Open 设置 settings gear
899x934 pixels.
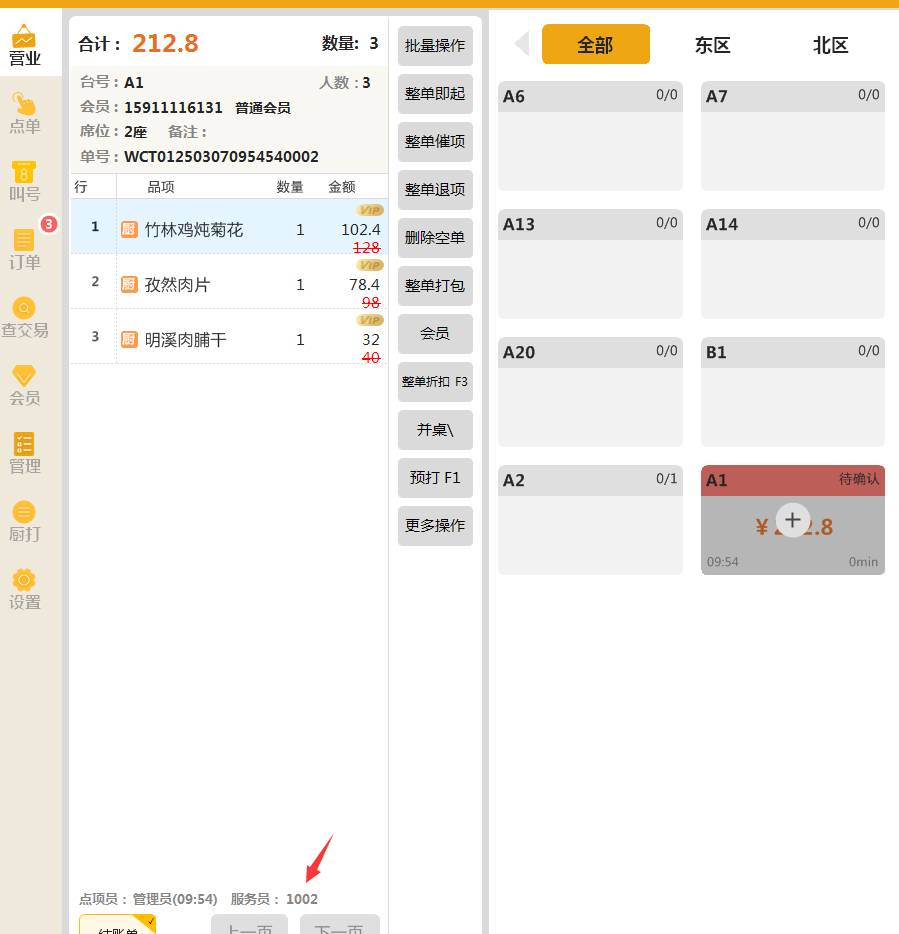tap(24, 590)
